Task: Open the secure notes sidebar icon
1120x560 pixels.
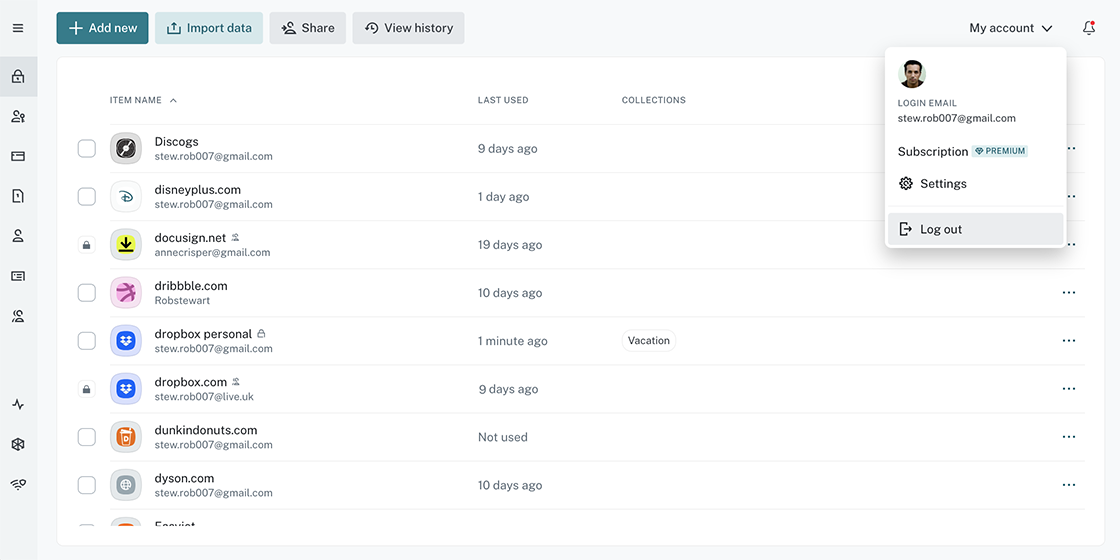Action: coord(18,196)
